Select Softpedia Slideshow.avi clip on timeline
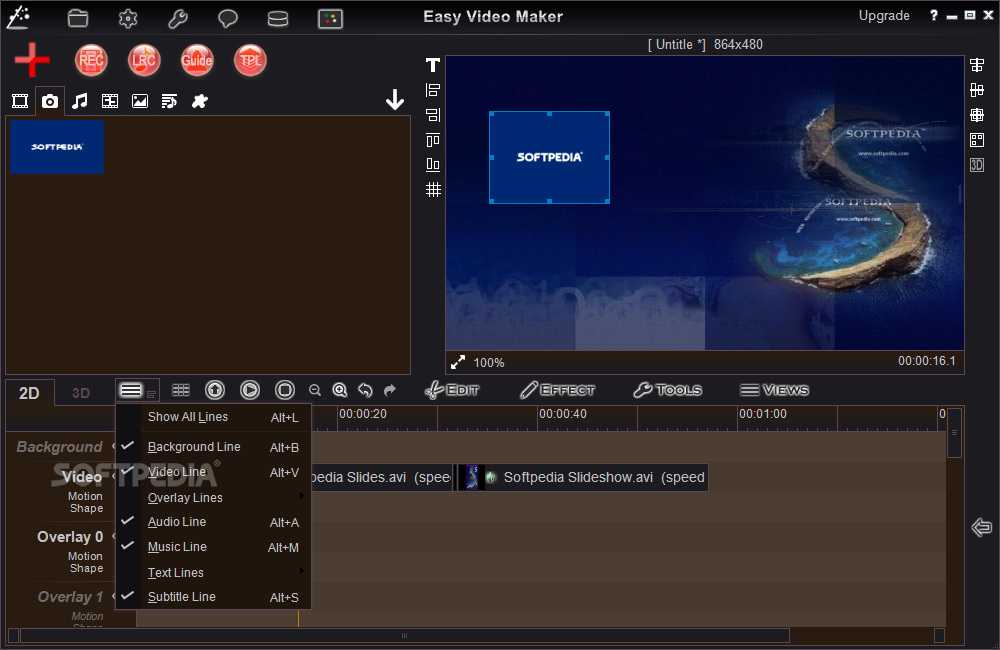 coord(584,477)
